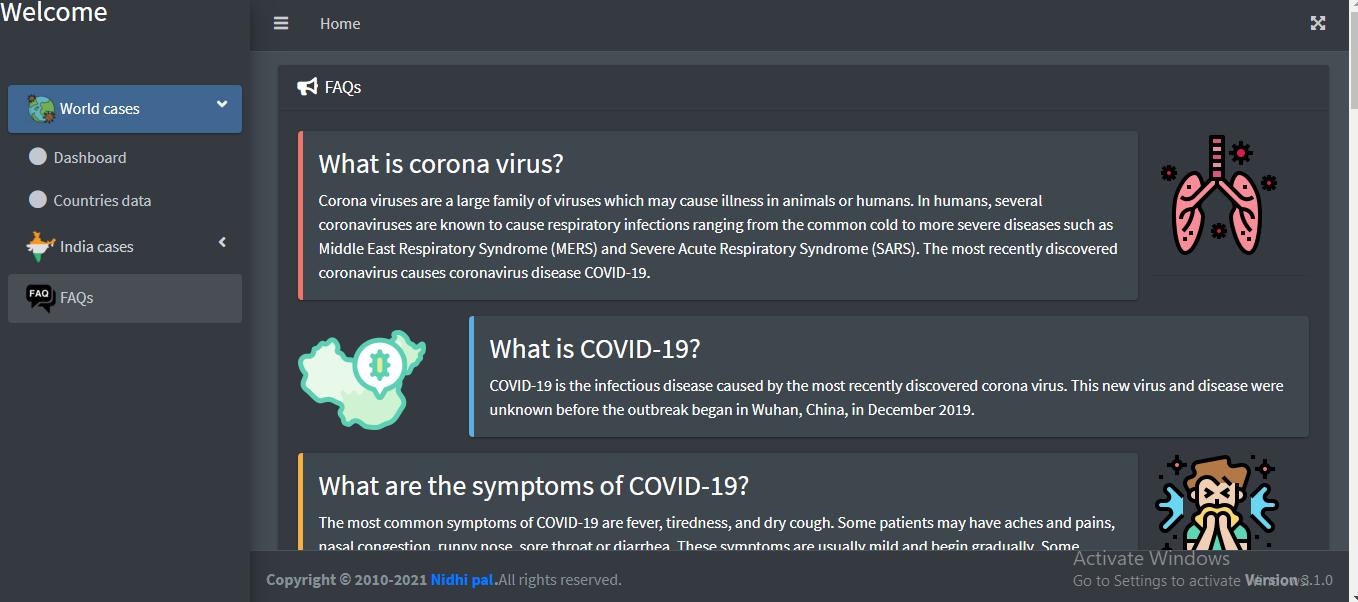
Task: Select the Dashboard circle bullet
Action: click(x=38, y=157)
